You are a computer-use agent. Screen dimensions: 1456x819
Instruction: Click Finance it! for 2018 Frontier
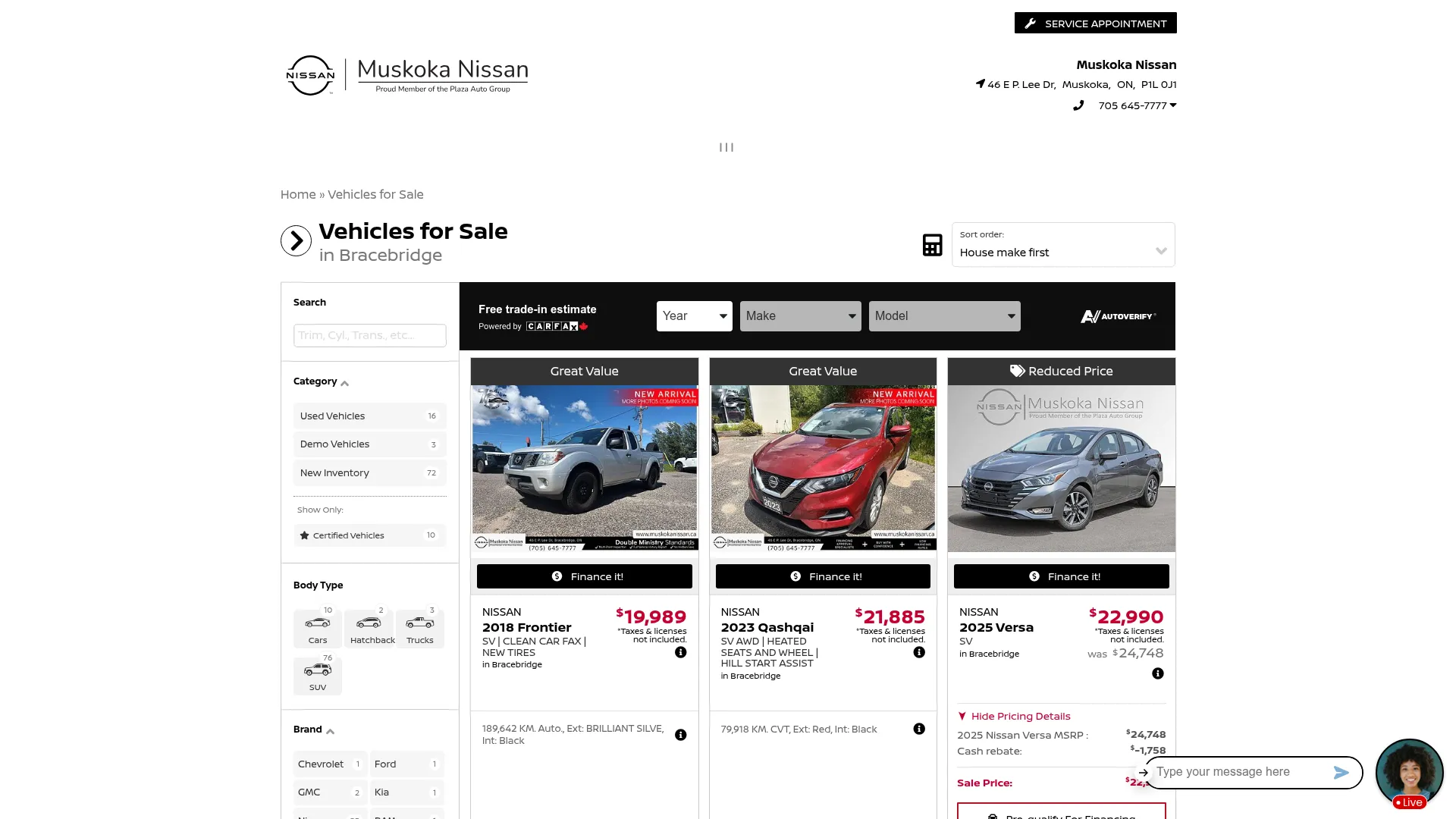(584, 576)
